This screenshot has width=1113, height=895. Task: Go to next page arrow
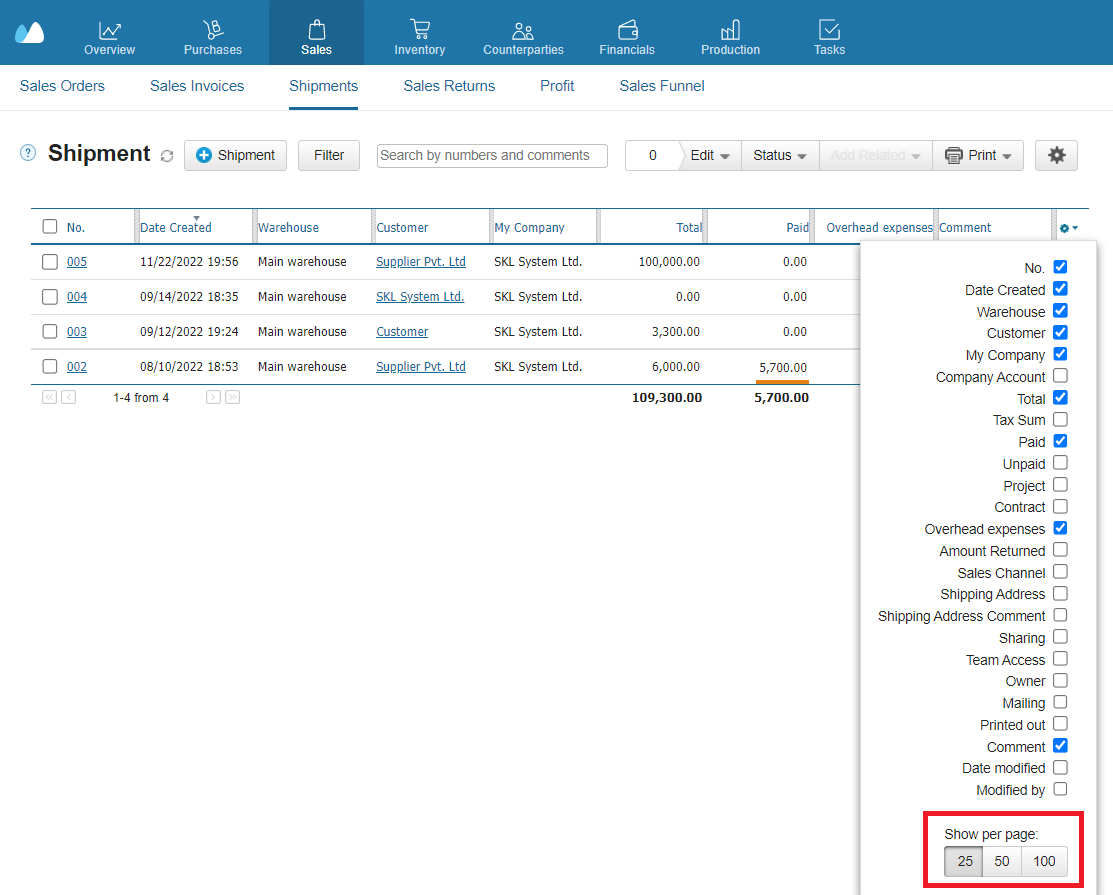click(x=213, y=397)
